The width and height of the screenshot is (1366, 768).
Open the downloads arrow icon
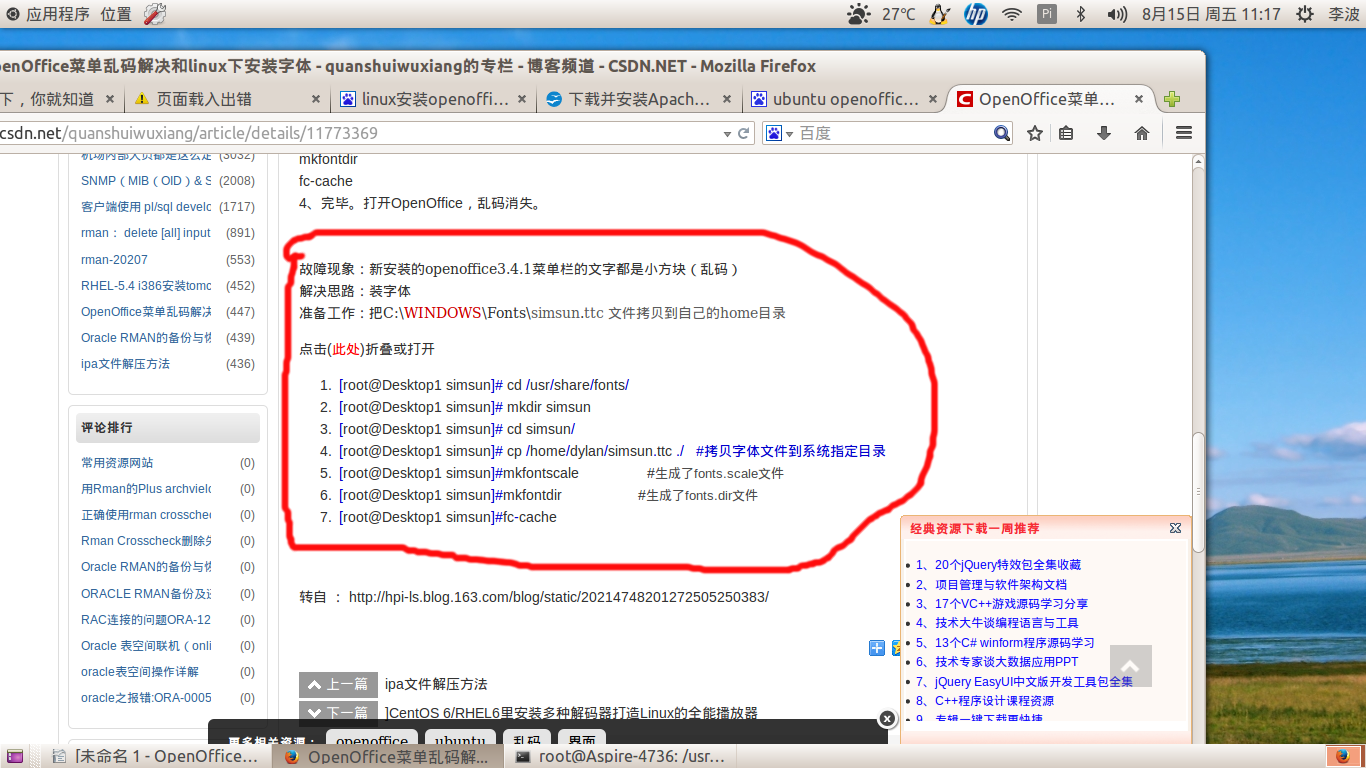pos(1104,133)
